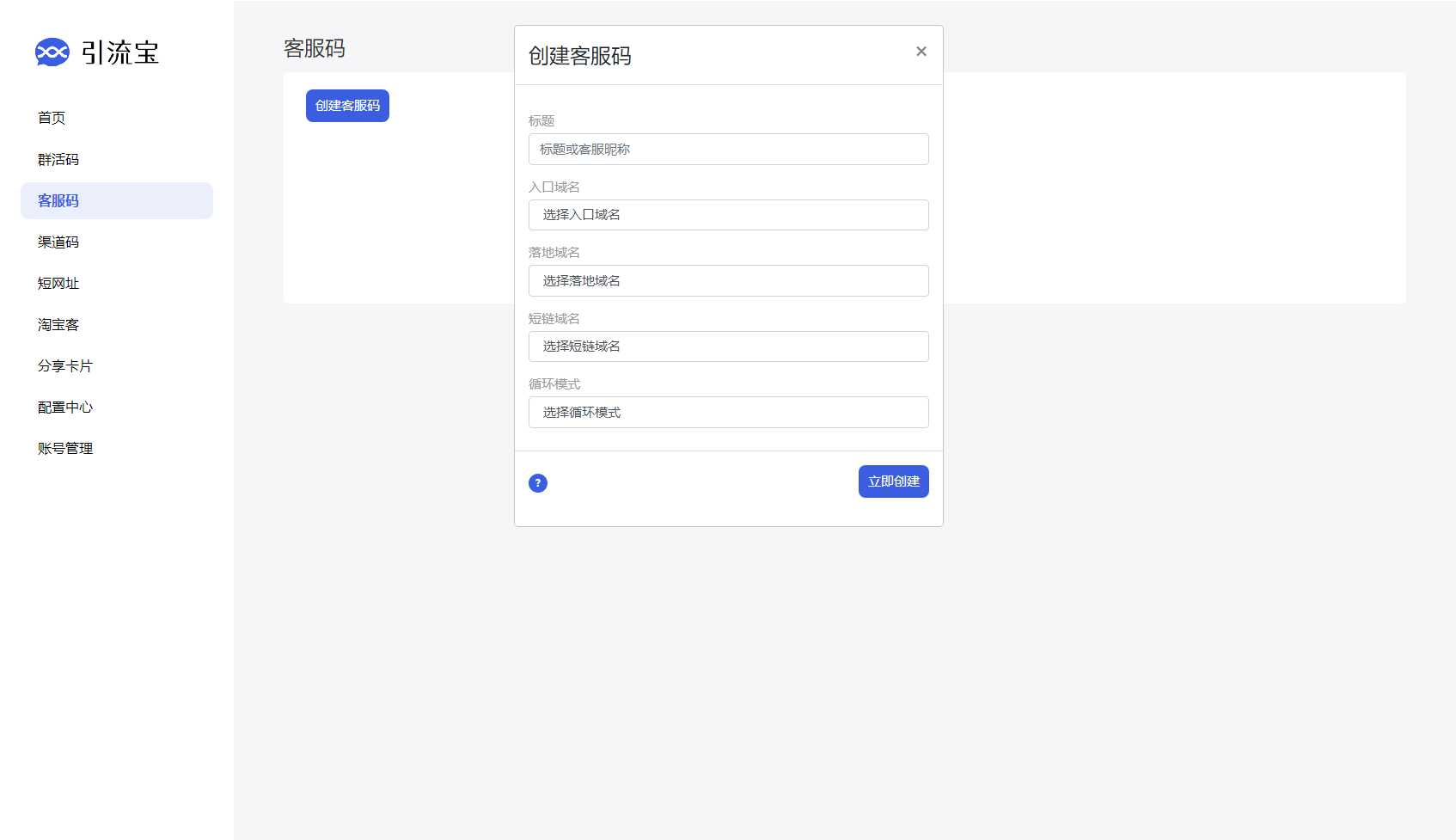Switch to 淘宝客 menu item
The width and height of the screenshot is (1456, 840).
click(58, 324)
